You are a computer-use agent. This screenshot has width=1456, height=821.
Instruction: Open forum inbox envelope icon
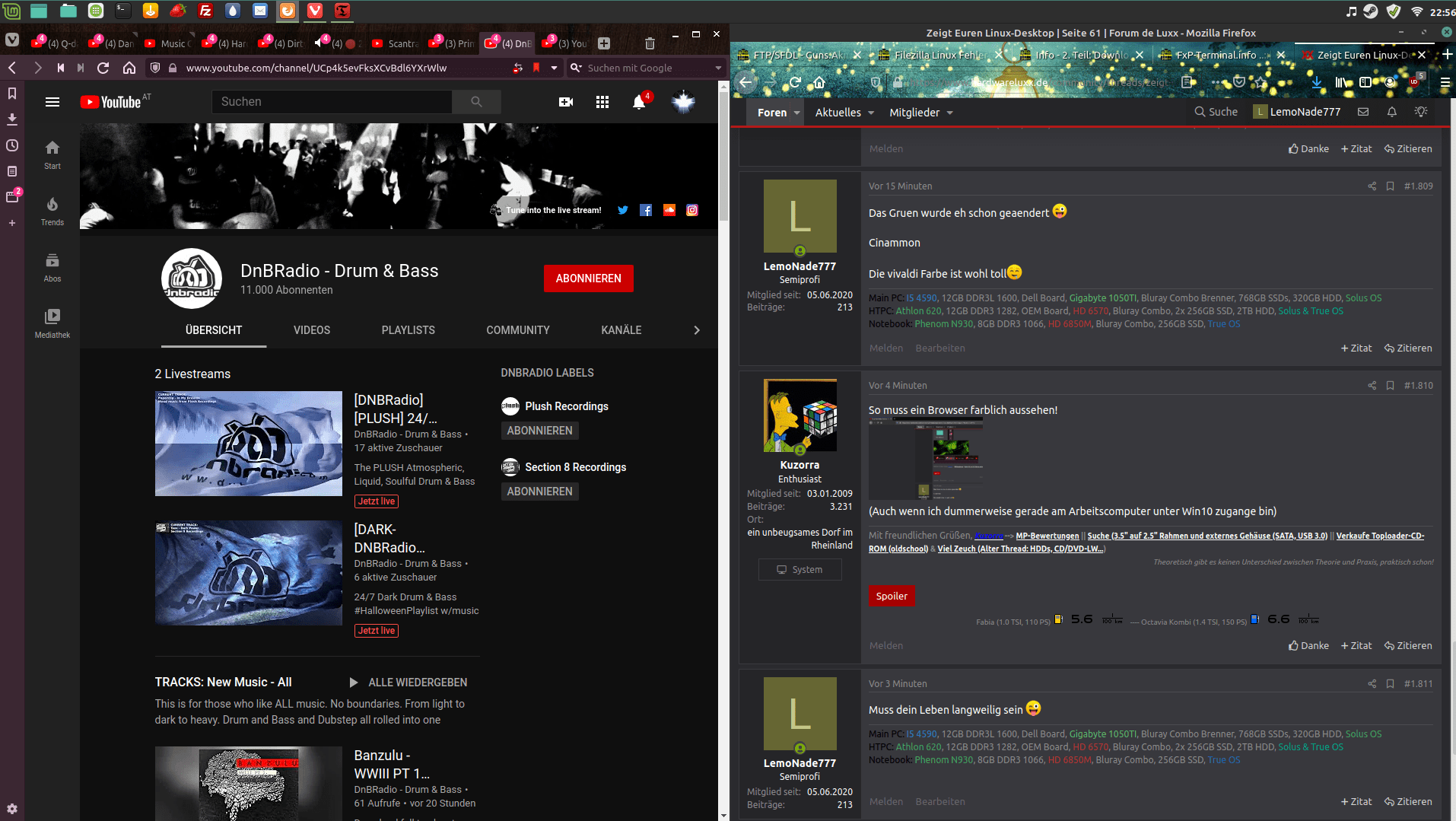click(x=1363, y=112)
